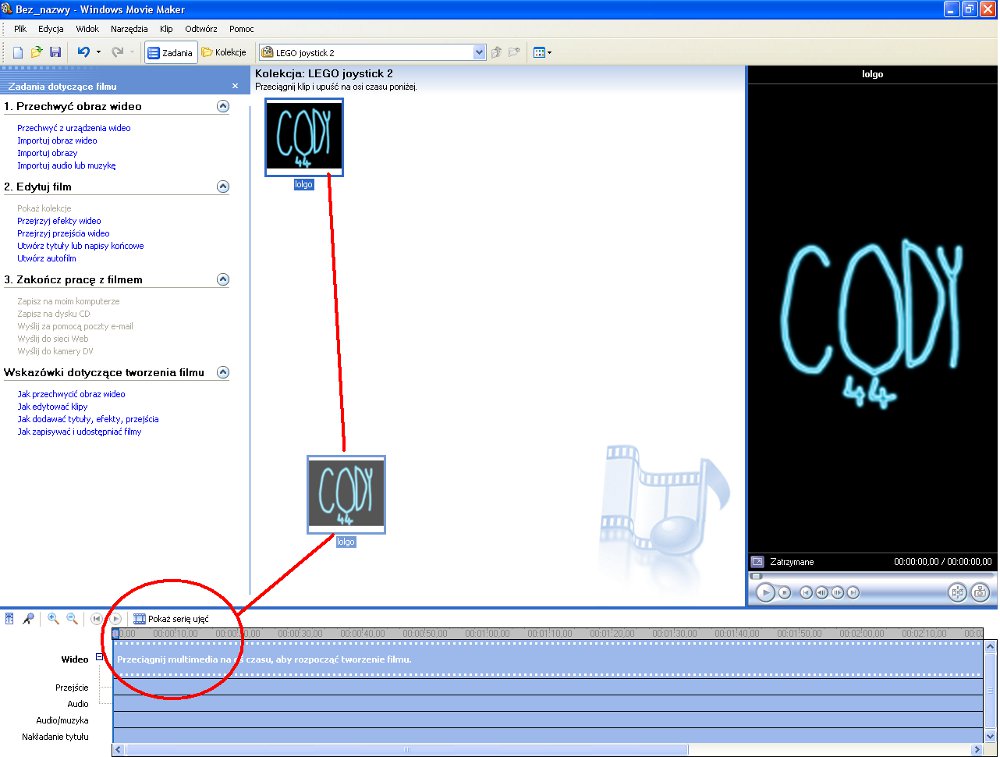Open Jak dodawać tytuły, efekty, przejścia tip

point(88,419)
